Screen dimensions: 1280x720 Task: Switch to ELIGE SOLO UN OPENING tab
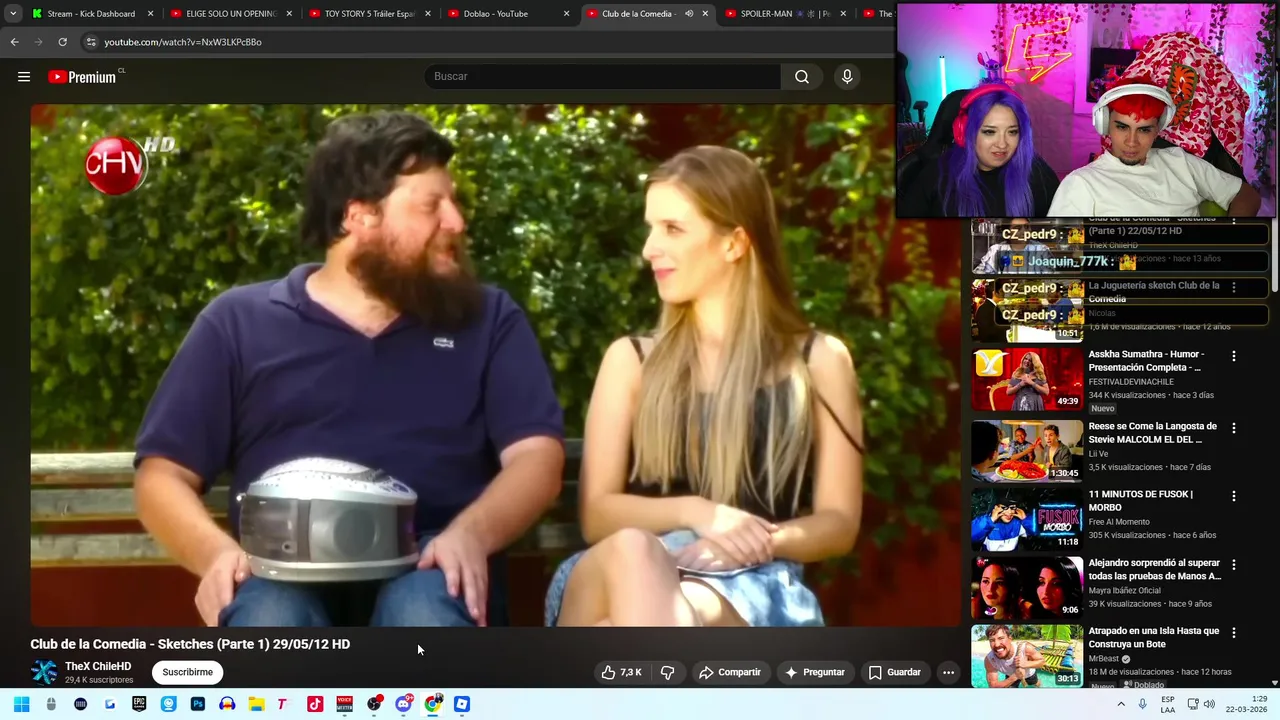point(231,14)
